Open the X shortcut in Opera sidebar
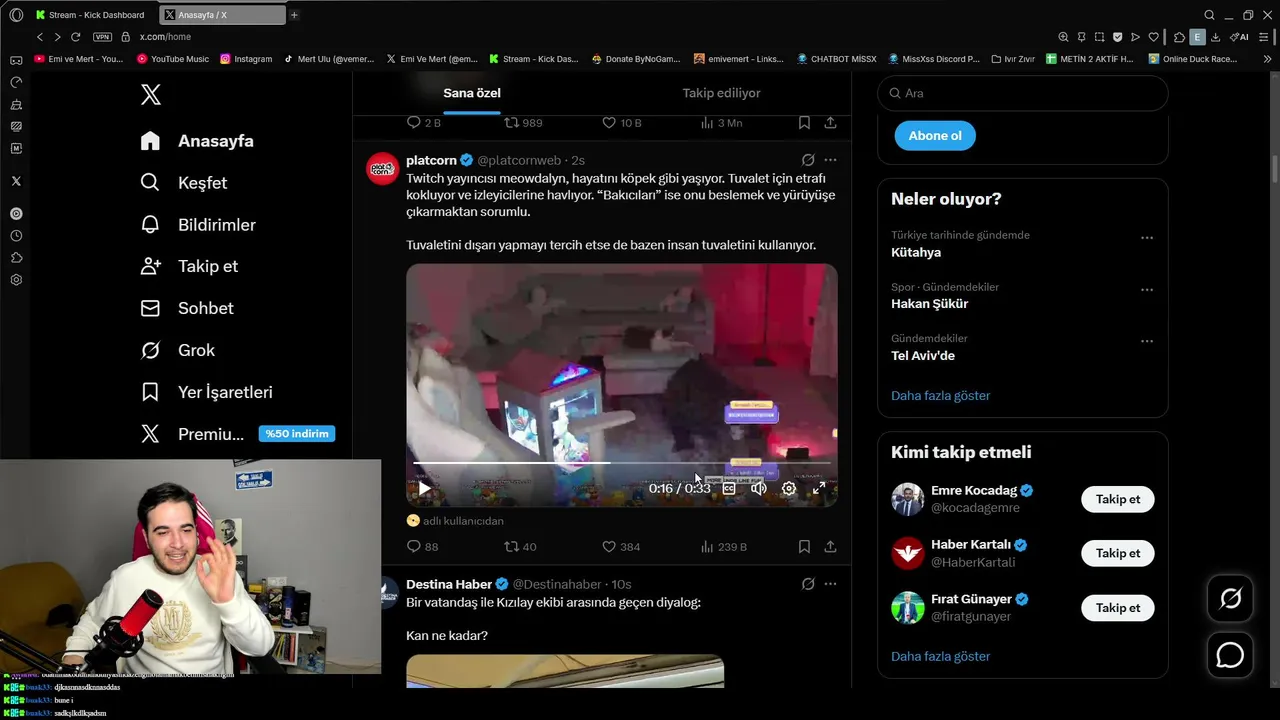Image resolution: width=1280 pixels, height=720 pixels. point(16,181)
